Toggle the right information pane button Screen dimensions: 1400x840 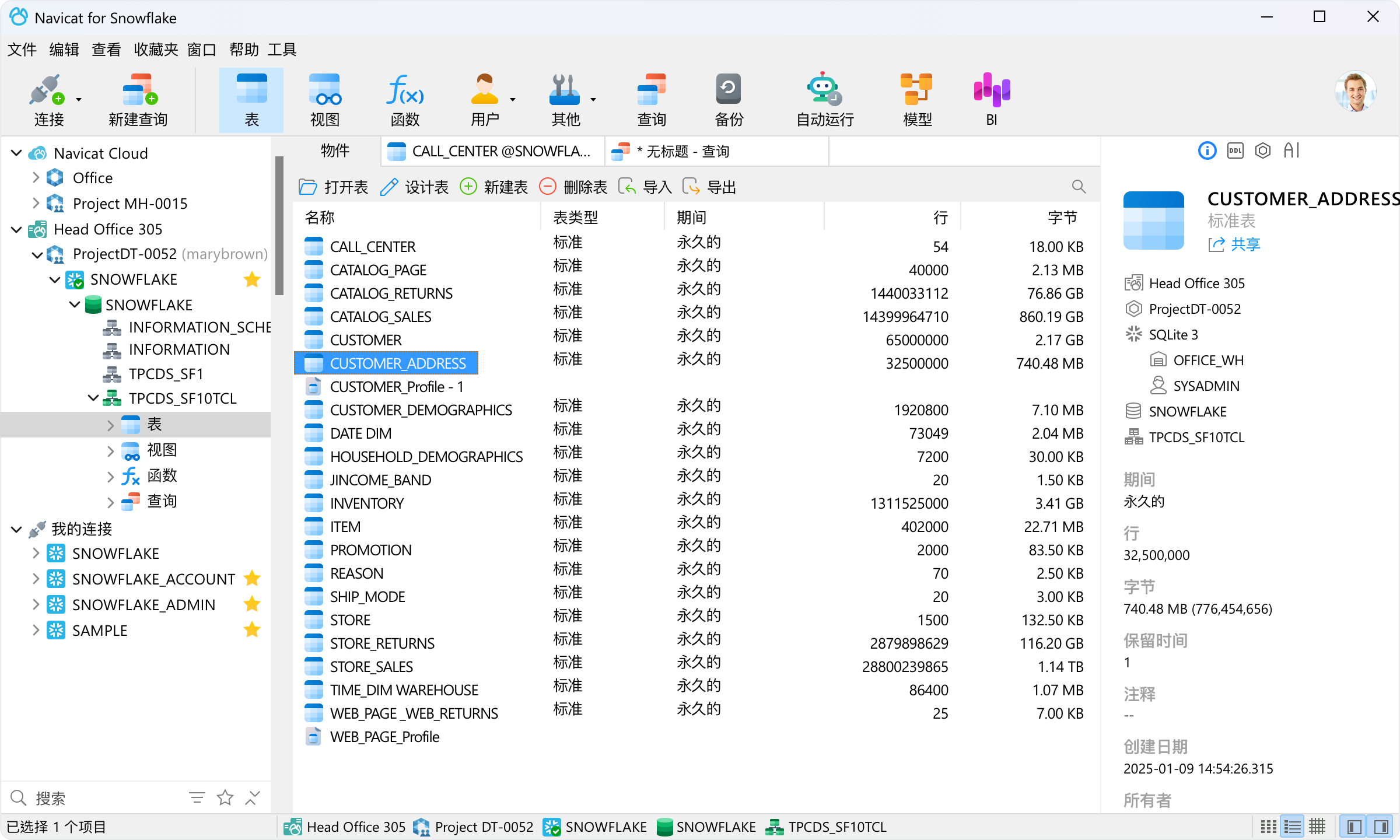pos(1381,827)
